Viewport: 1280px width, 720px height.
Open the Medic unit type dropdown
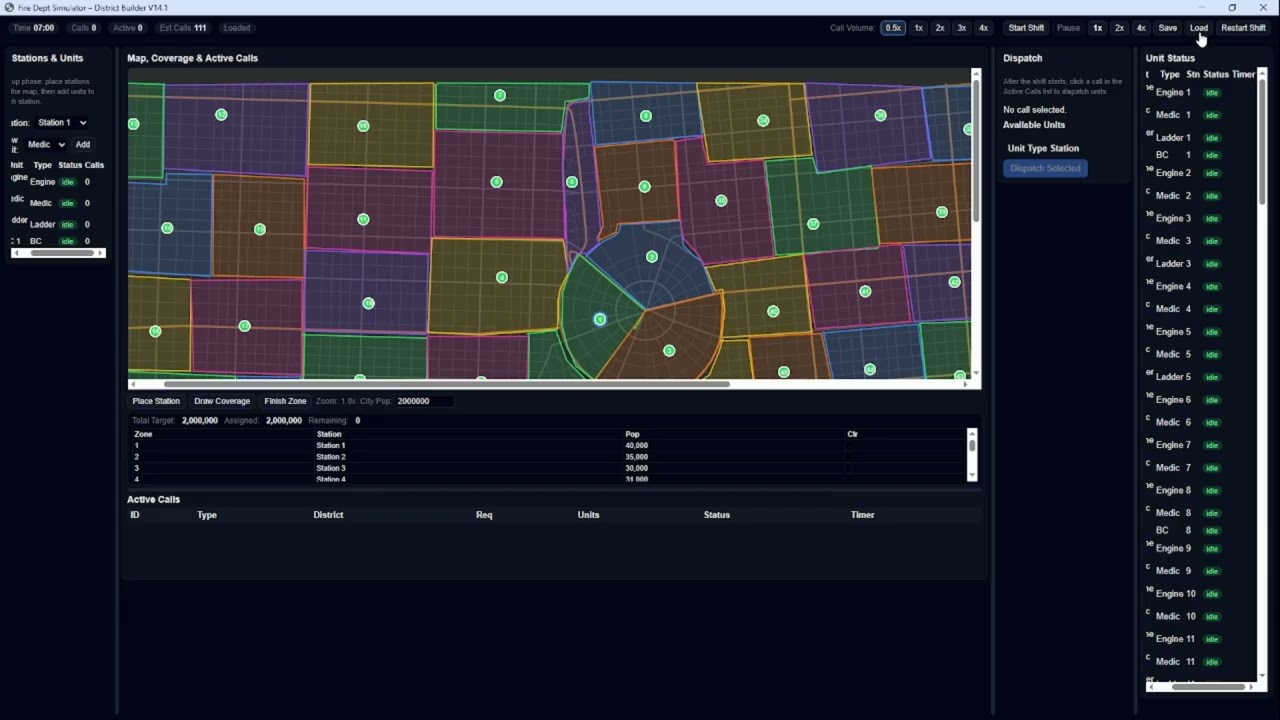click(45, 145)
